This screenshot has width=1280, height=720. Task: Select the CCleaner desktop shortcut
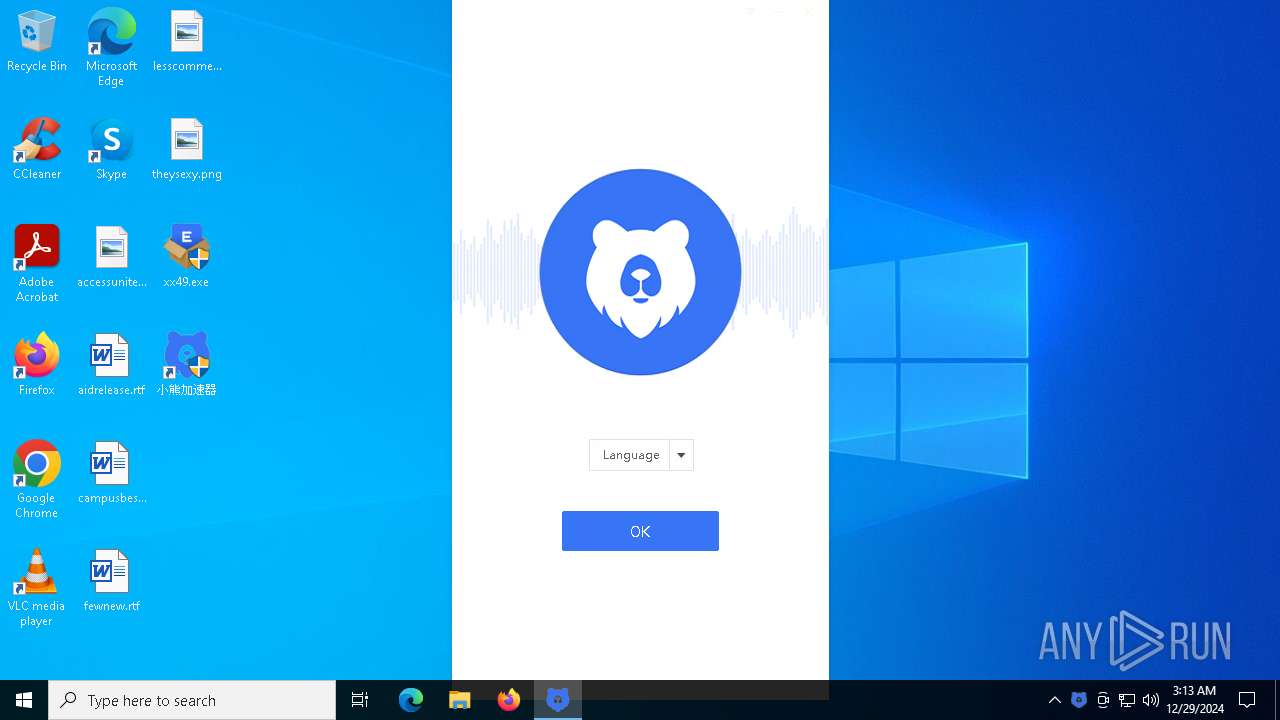click(x=37, y=150)
